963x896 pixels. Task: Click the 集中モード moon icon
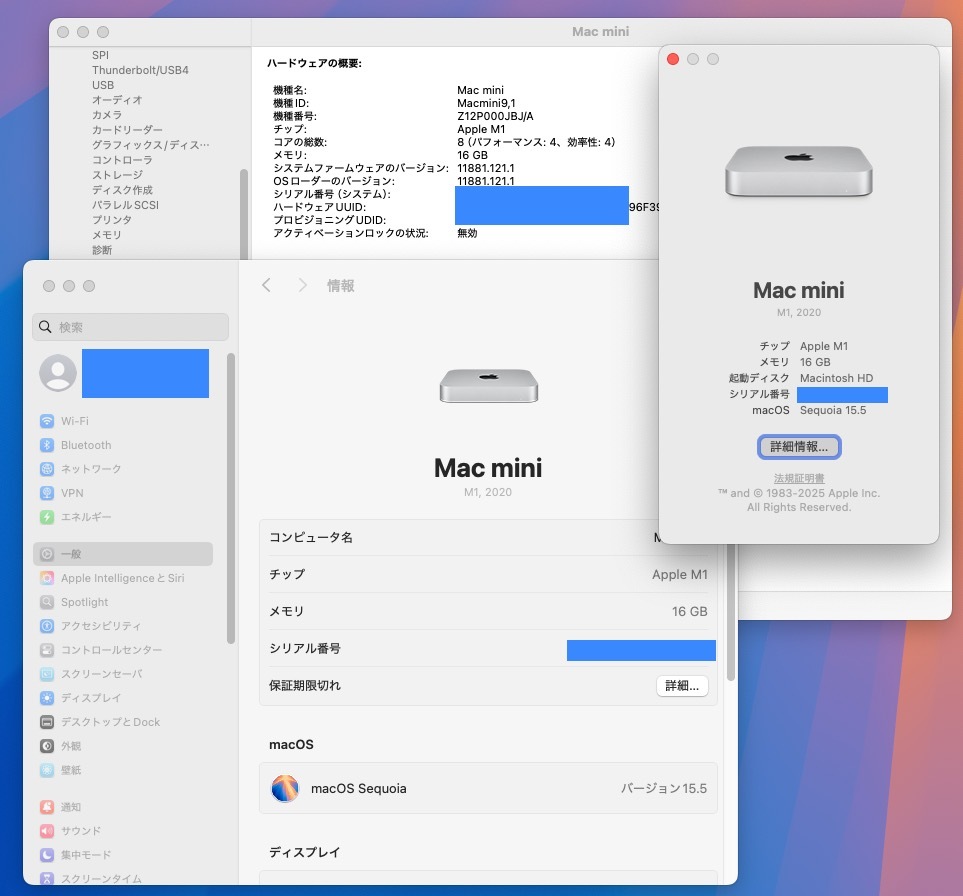(x=47, y=854)
